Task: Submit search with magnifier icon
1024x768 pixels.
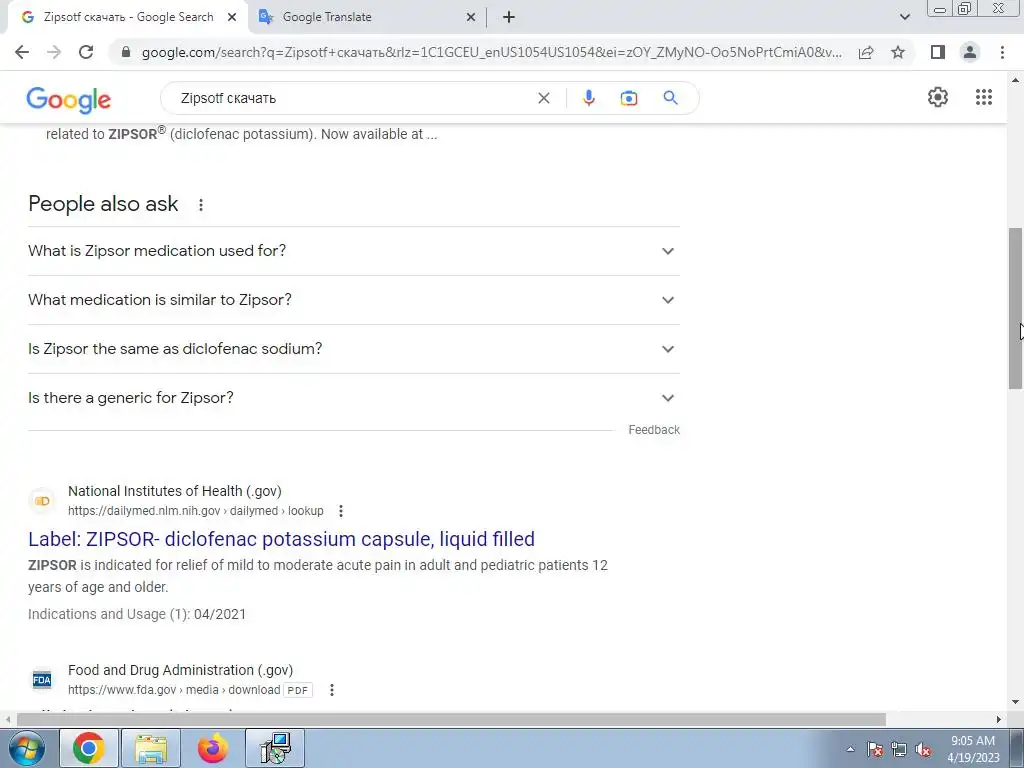Action: point(670,98)
